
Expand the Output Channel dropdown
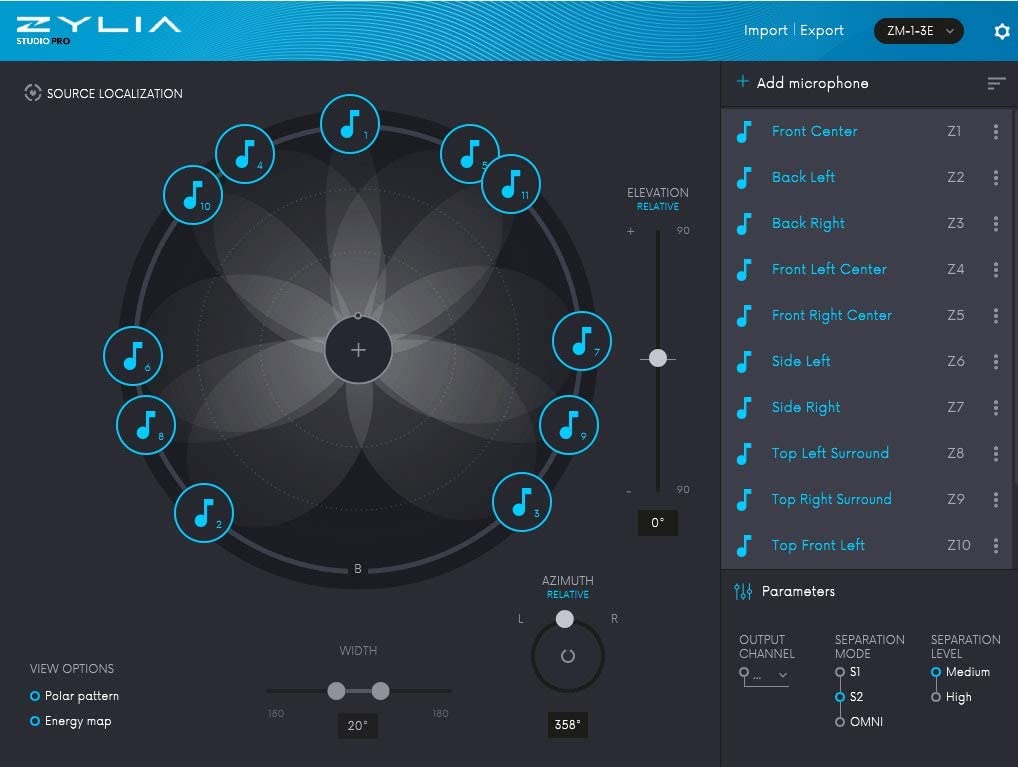766,675
